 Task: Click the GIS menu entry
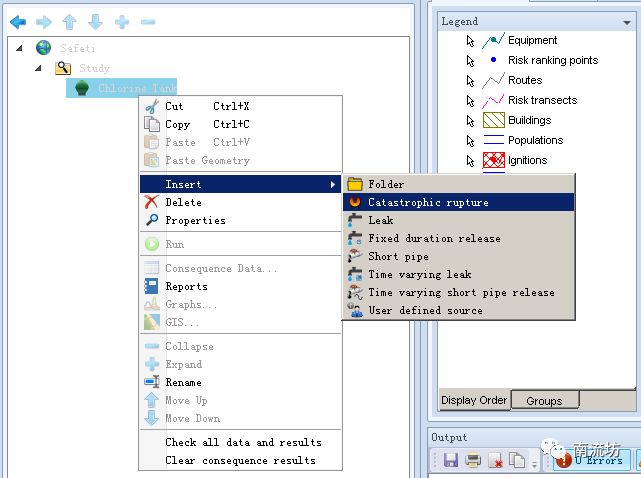pyautogui.click(x=240, y=322)
